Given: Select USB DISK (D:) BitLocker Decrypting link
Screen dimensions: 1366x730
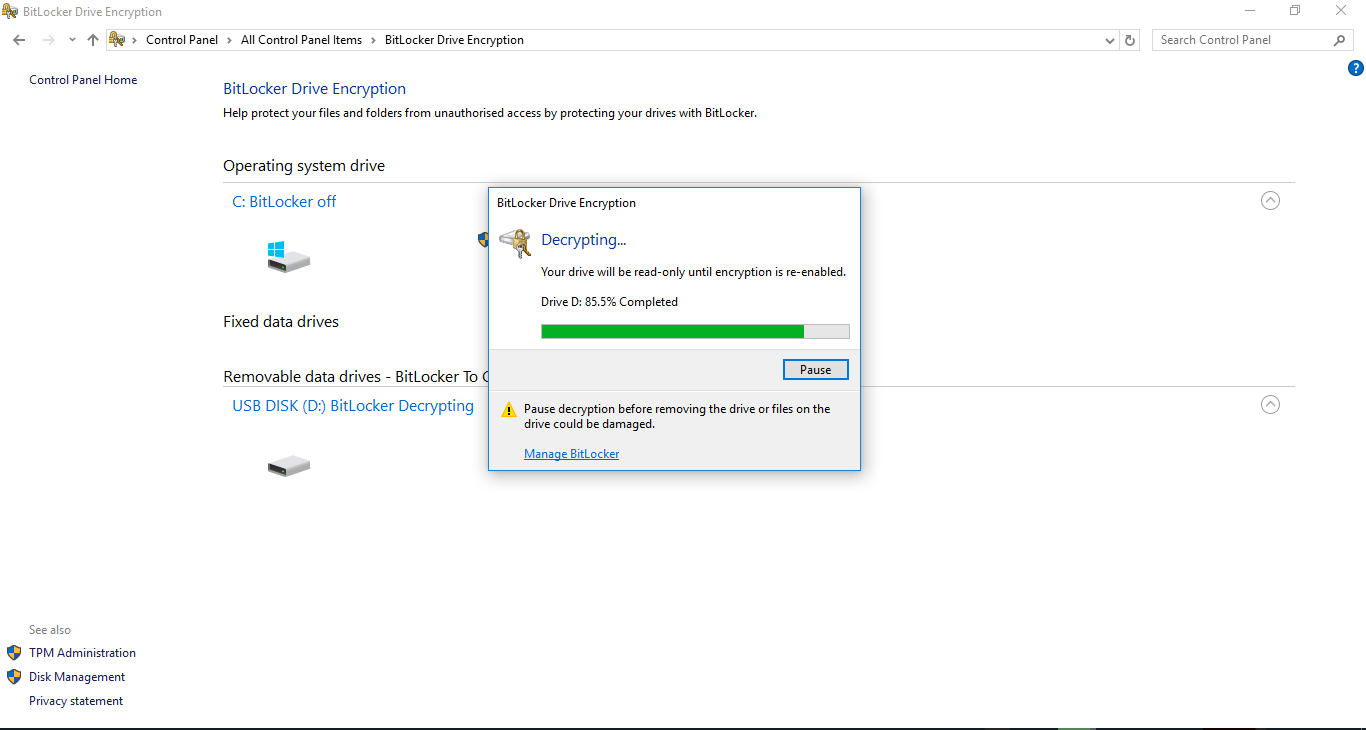Looking at the screenshot, I should click(x=353, y=406).
